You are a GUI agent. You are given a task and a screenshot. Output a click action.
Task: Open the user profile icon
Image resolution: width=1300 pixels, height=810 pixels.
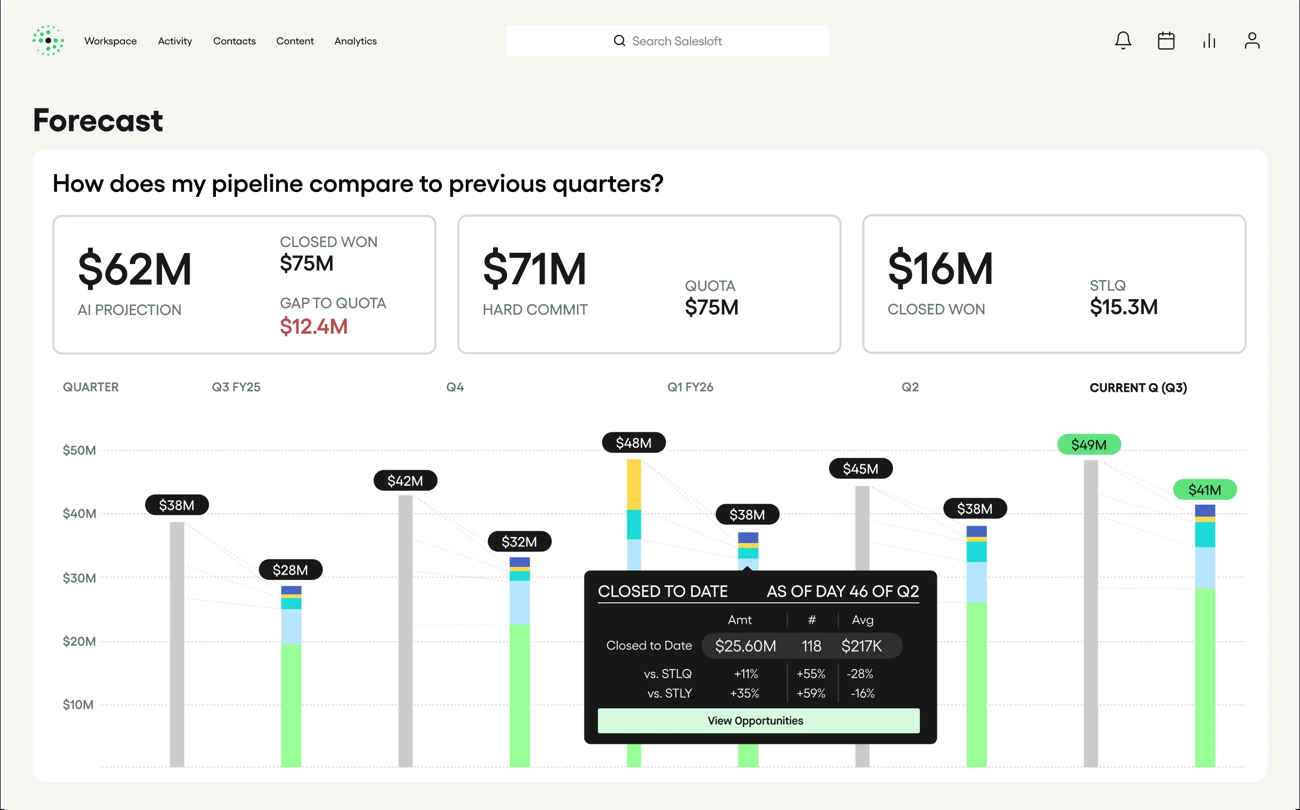(1252, 41)
